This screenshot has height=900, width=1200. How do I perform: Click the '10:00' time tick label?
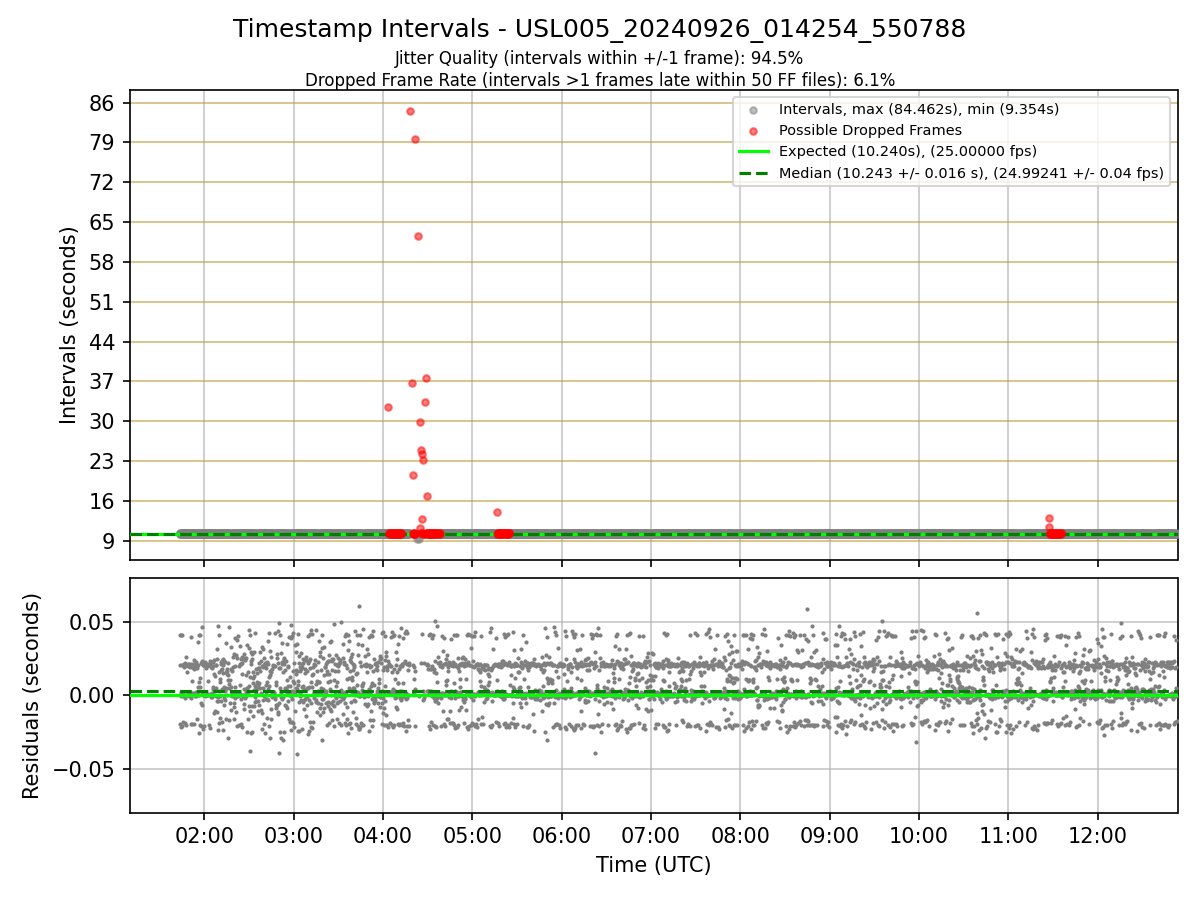point(919,834)
